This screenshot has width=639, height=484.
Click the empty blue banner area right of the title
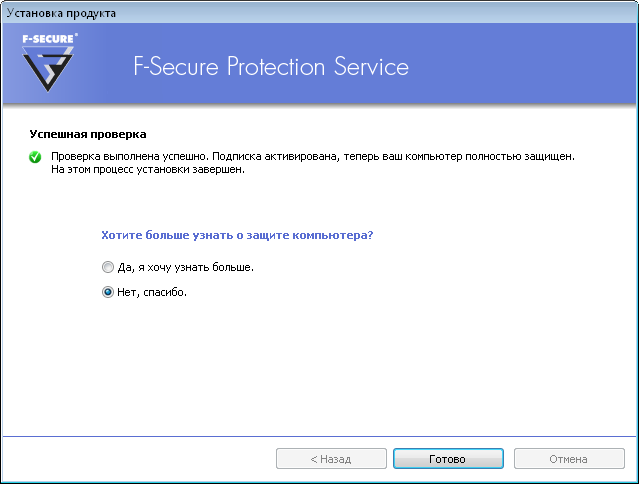pos(530,67)
